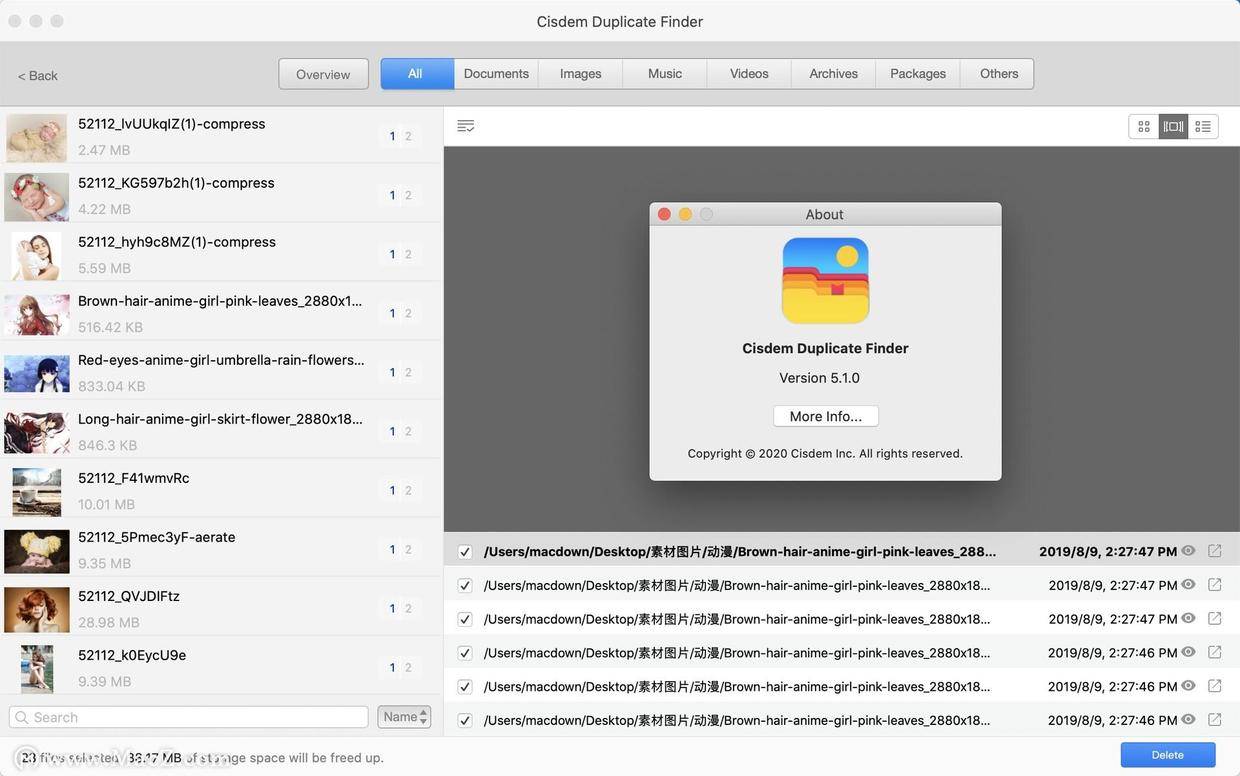Minimize the About window
The width and height of the screenshot is (1240, 776).
tap(685, 214)
